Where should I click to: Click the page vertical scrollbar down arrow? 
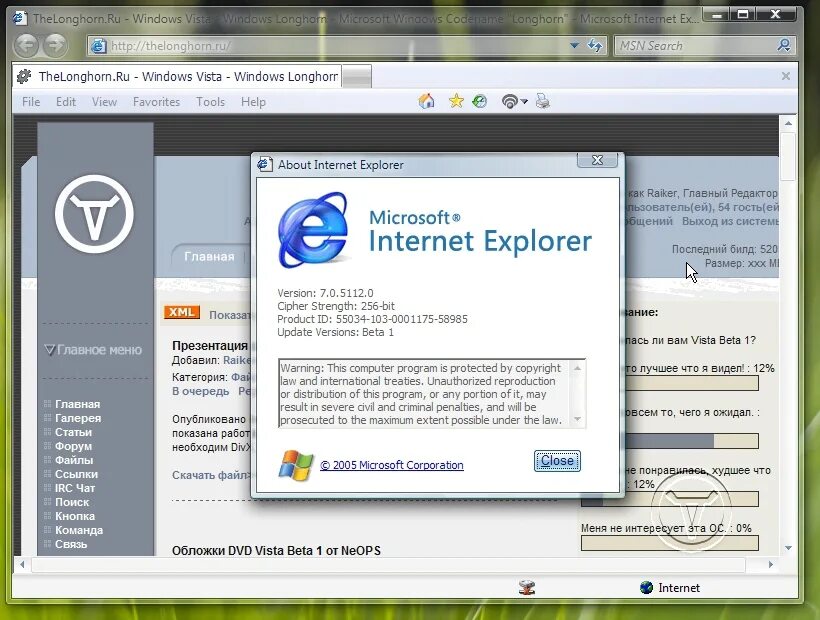click(788, 548)
